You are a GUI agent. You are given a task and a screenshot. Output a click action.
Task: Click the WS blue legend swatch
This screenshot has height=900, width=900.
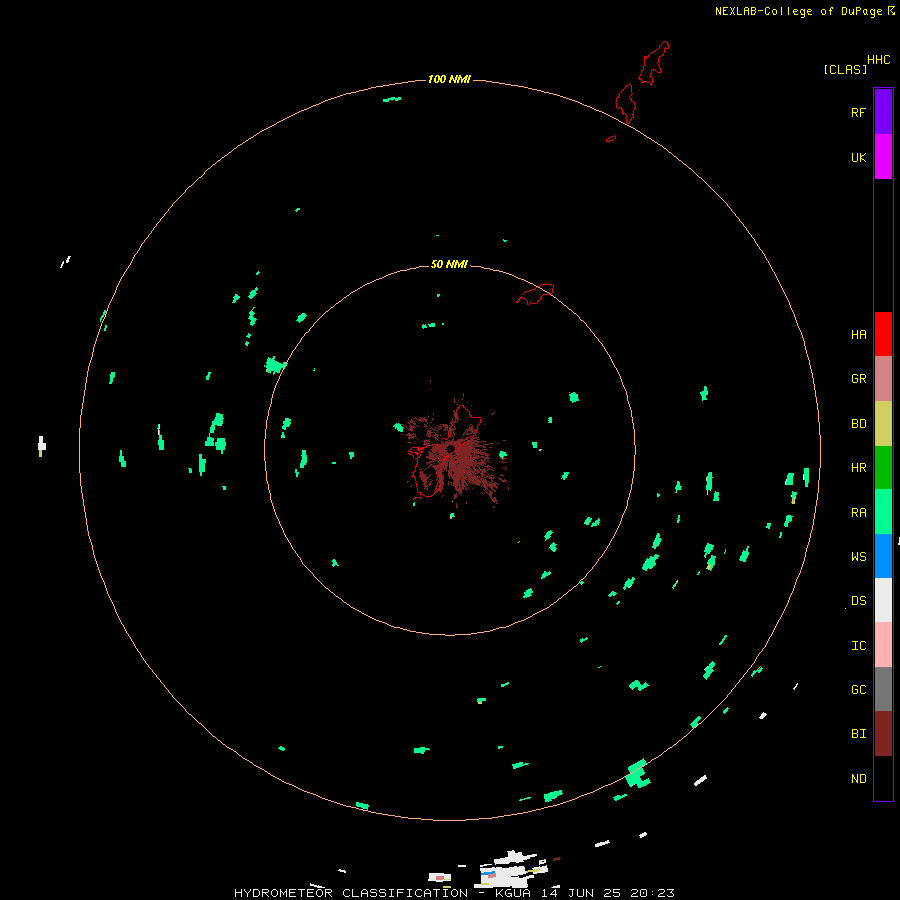[883, 556]
